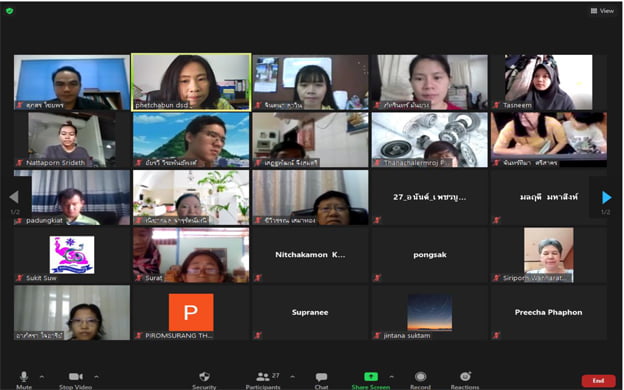Screen dimensions: 624x390
Task: Select Tasneem's video tile
Action: [548, 82]
